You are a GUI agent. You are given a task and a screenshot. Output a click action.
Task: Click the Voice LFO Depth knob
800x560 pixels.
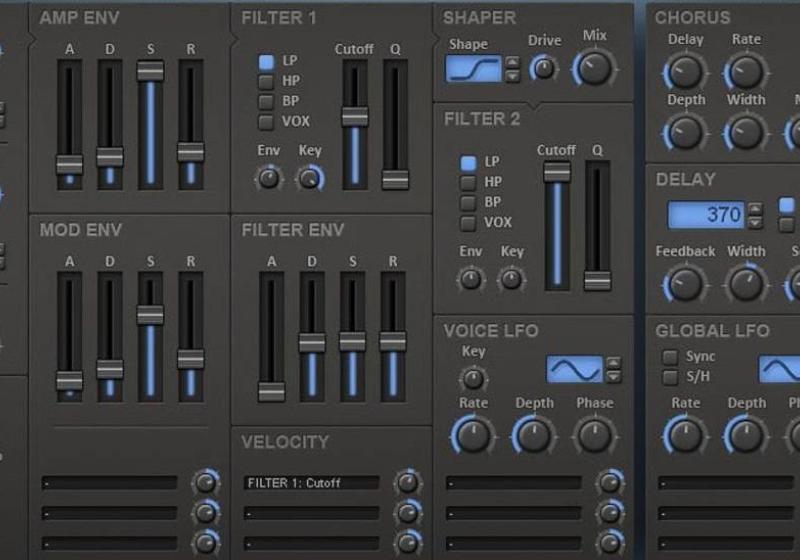click(534, 436)
